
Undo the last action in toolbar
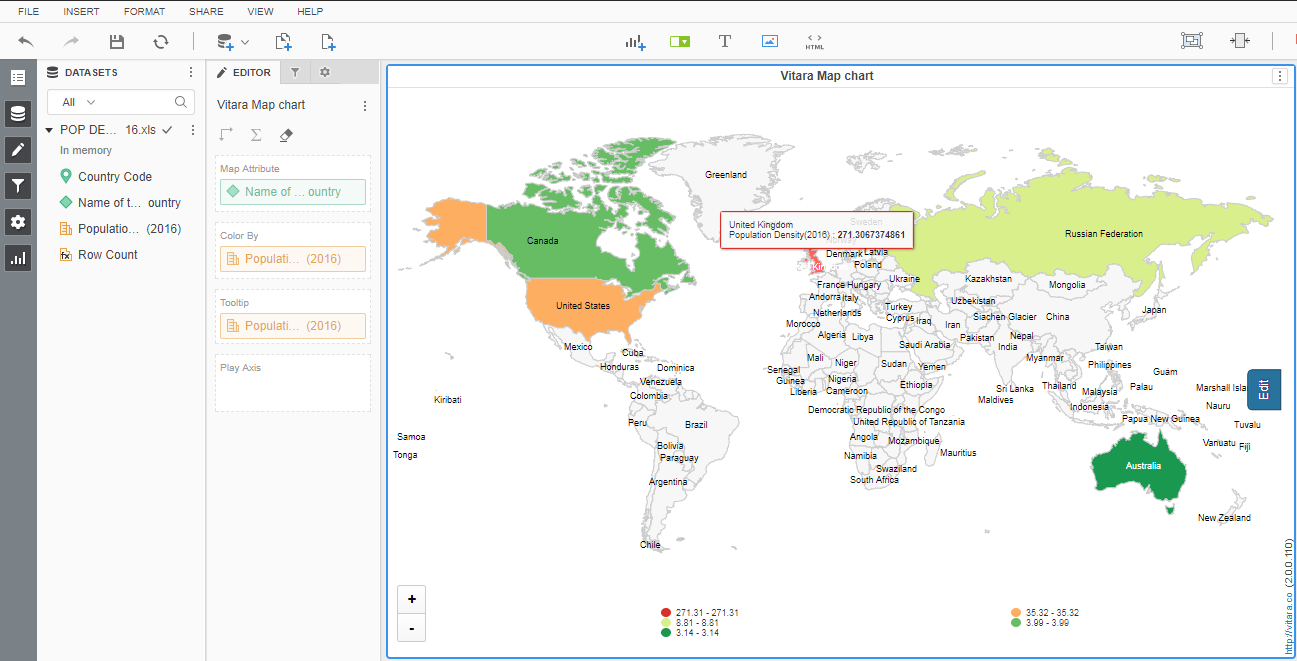26,41
